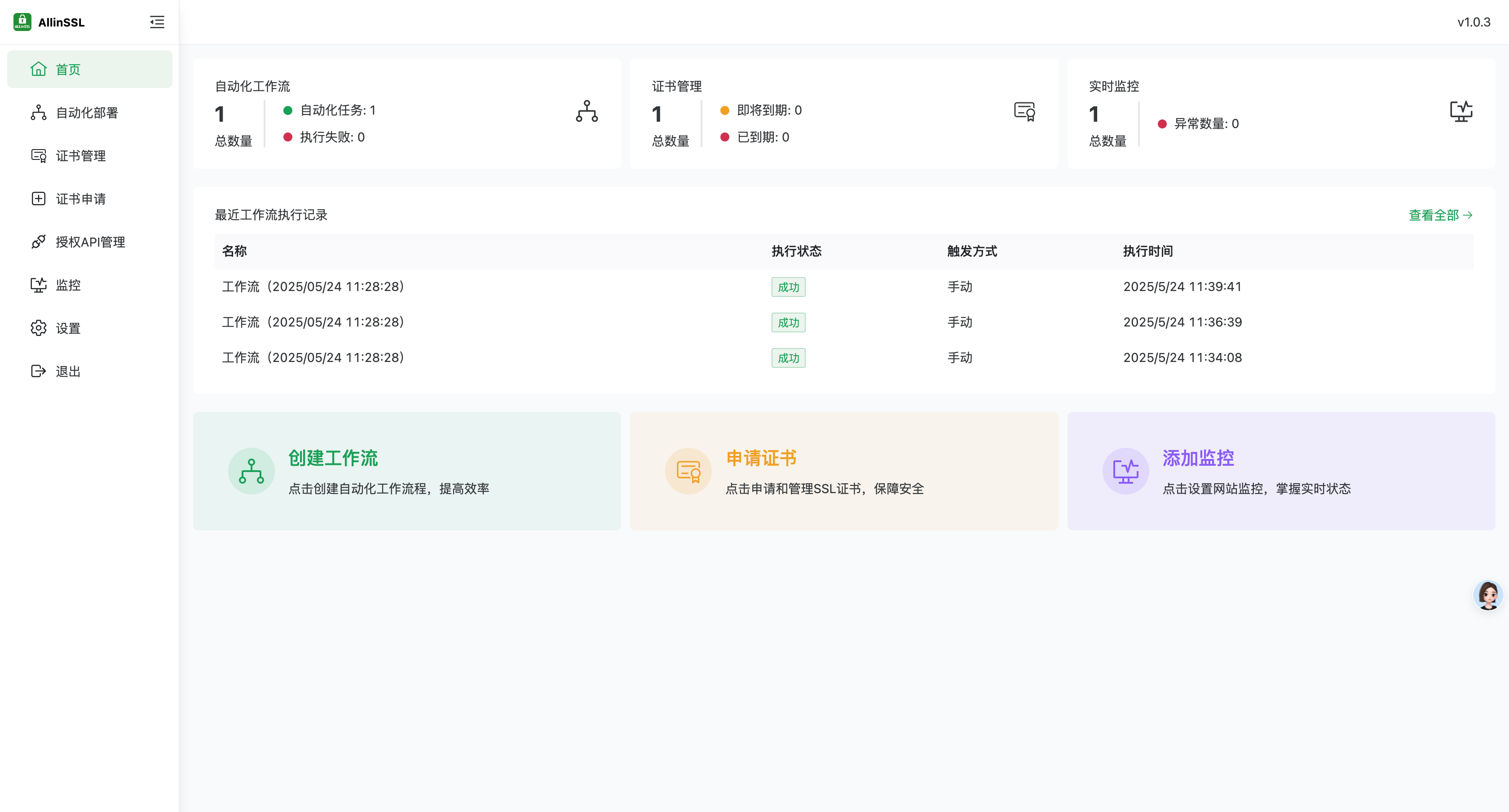
Task: Click the certificate icon in 证书管理 card
Action: click(1024, 111)
